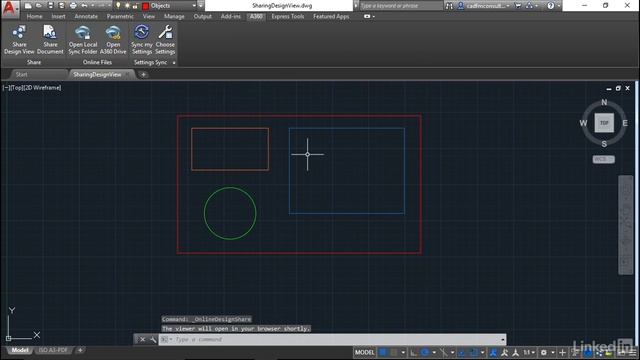Open snap mode settings dropdown arrow
Screen dimensions: 640x360
(403, 353)
